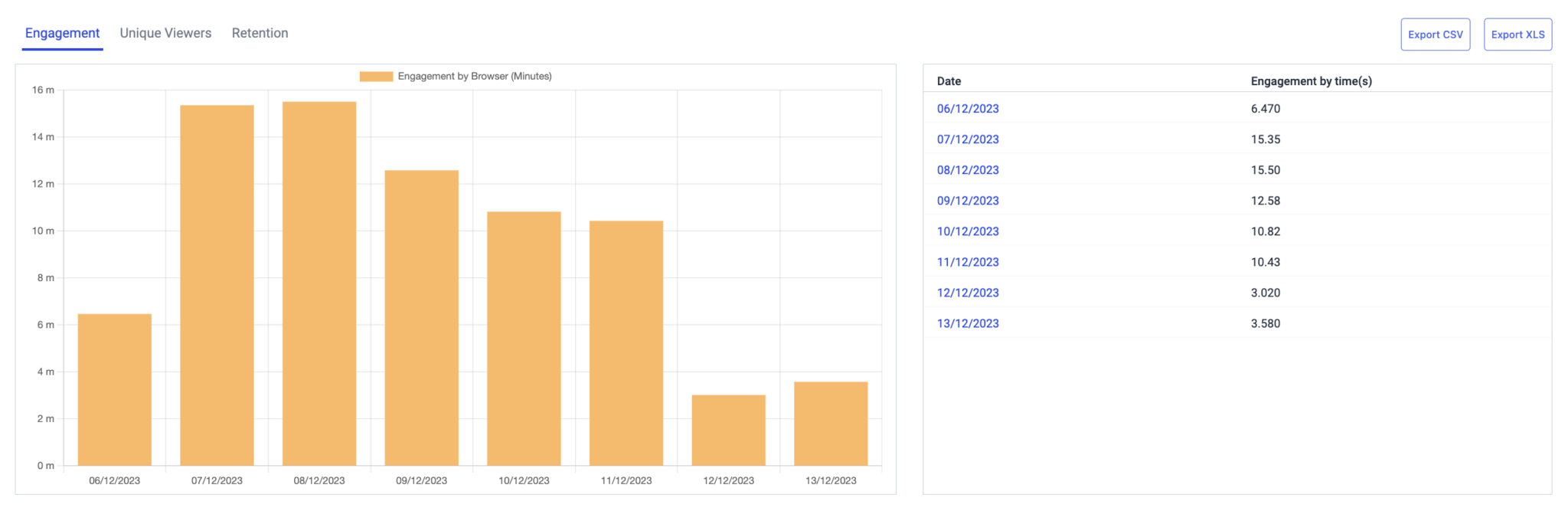This screenshot has width=1568, height=511.
Task: Click the 3.580 engagement value
Action: (1266, 323)
